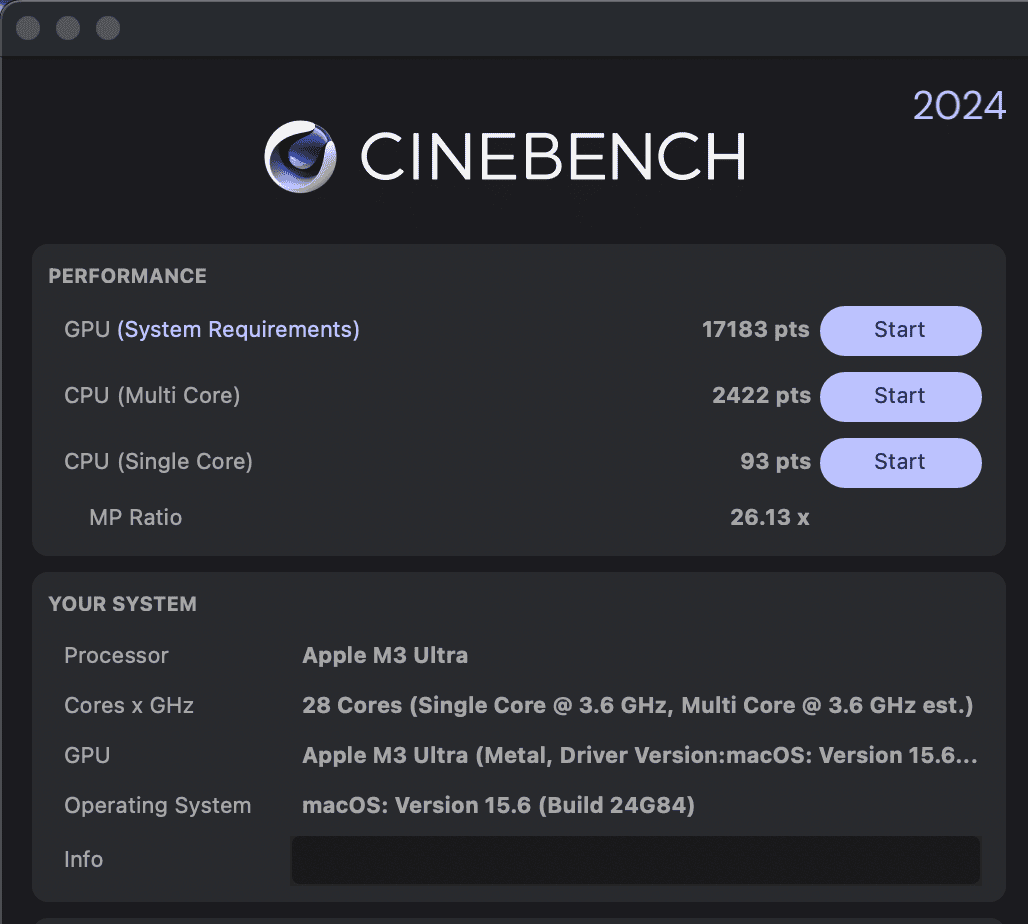1028x924 pixels.
Task: Click the PERFORMANCE section heading
Action: [127, 276]
